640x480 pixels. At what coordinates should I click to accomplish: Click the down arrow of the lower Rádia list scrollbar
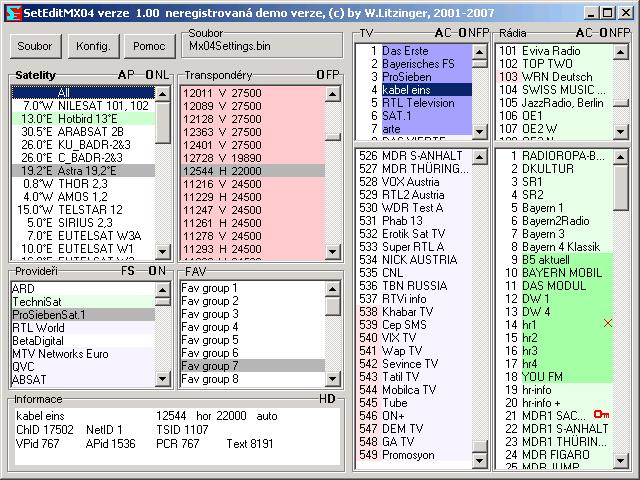[621, 461]
